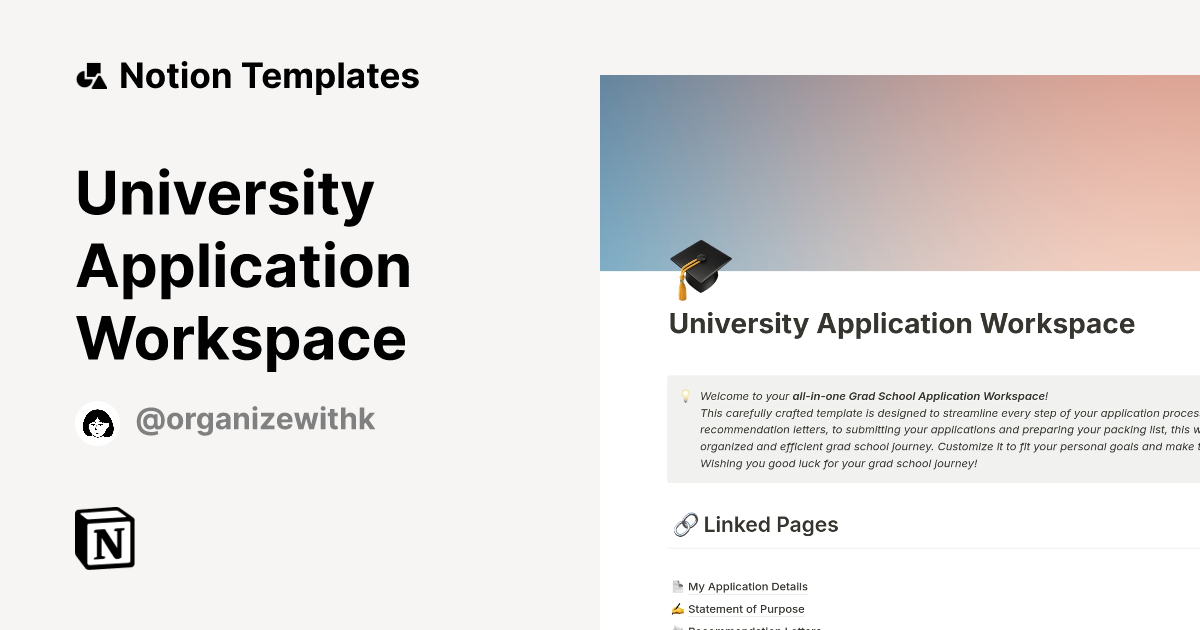The width and height of the screenshot is (1200, 630).
Task: Click the writing hand icon before Statement of Purpose
Action: 677,608
